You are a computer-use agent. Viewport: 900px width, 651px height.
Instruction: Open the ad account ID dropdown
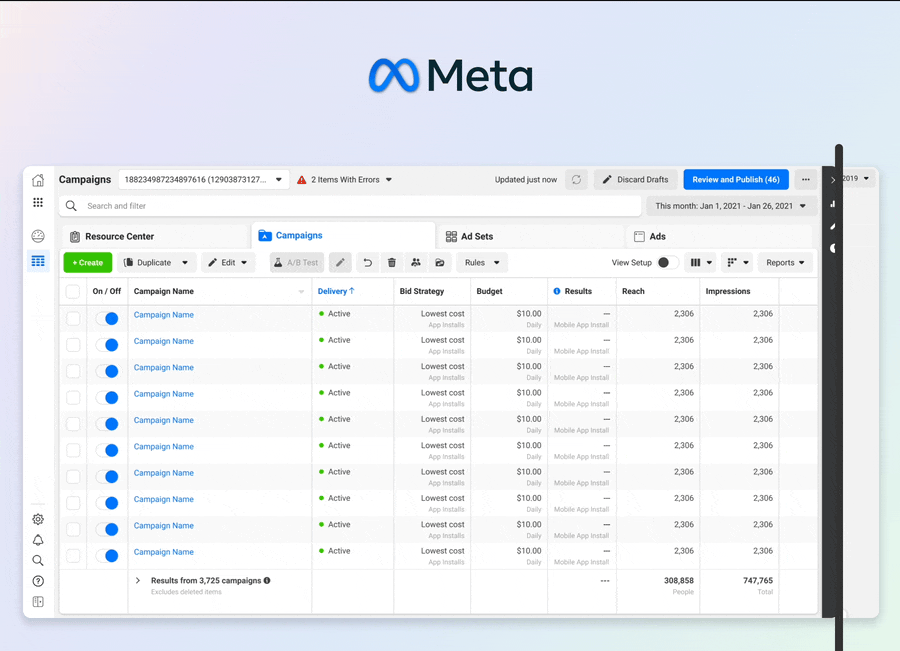coord(203,180)
